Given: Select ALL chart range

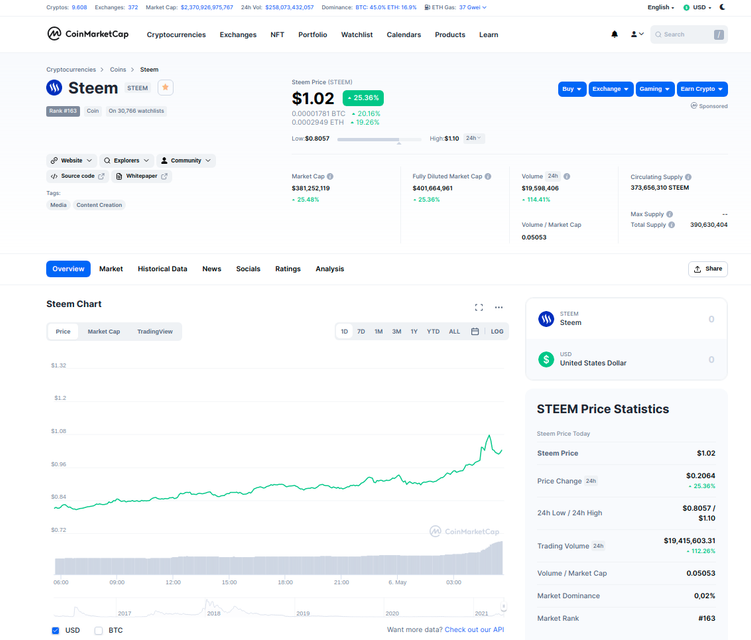Looking at the screenshot, I should pos(454,331).
